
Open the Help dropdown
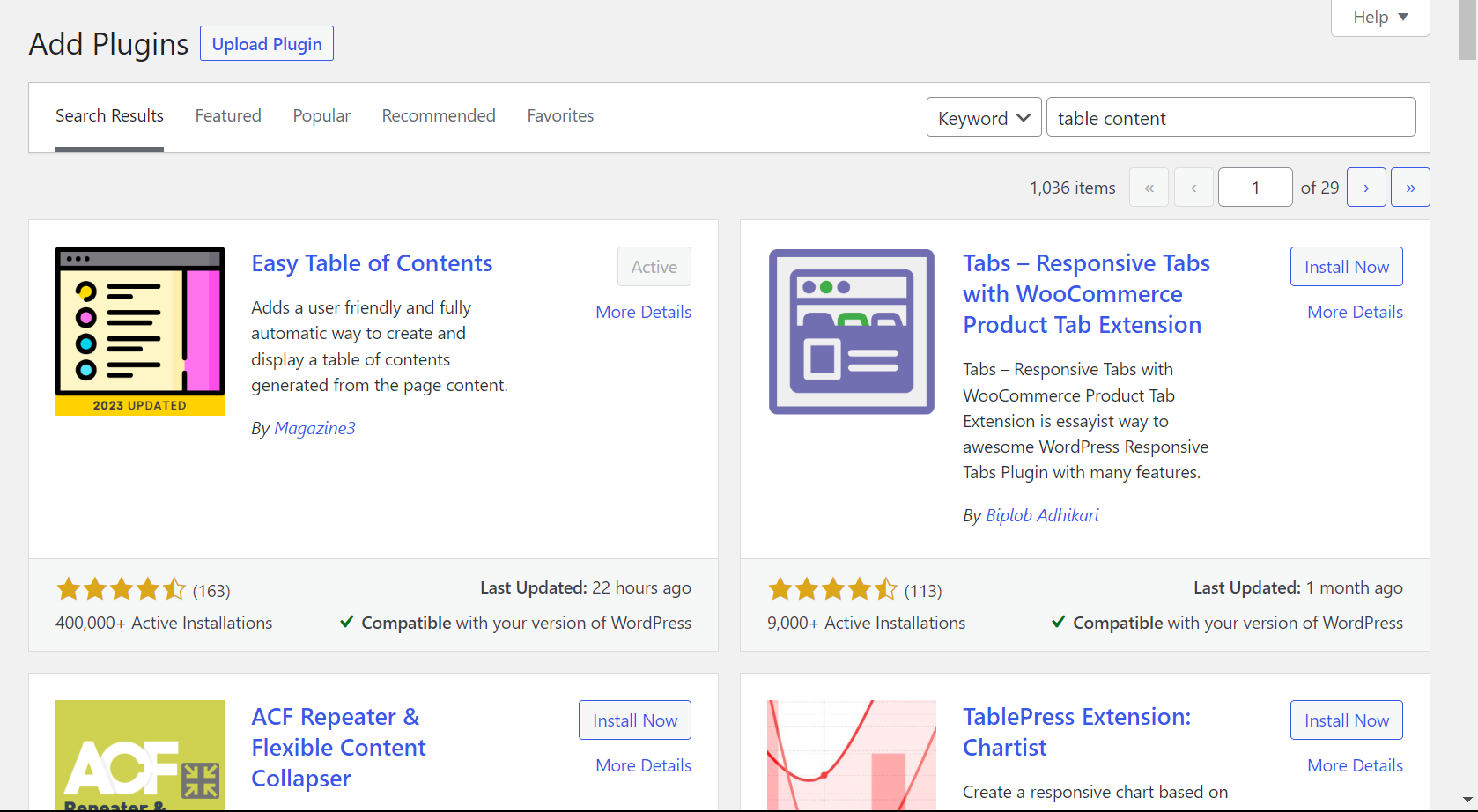tap(1380, 17)
